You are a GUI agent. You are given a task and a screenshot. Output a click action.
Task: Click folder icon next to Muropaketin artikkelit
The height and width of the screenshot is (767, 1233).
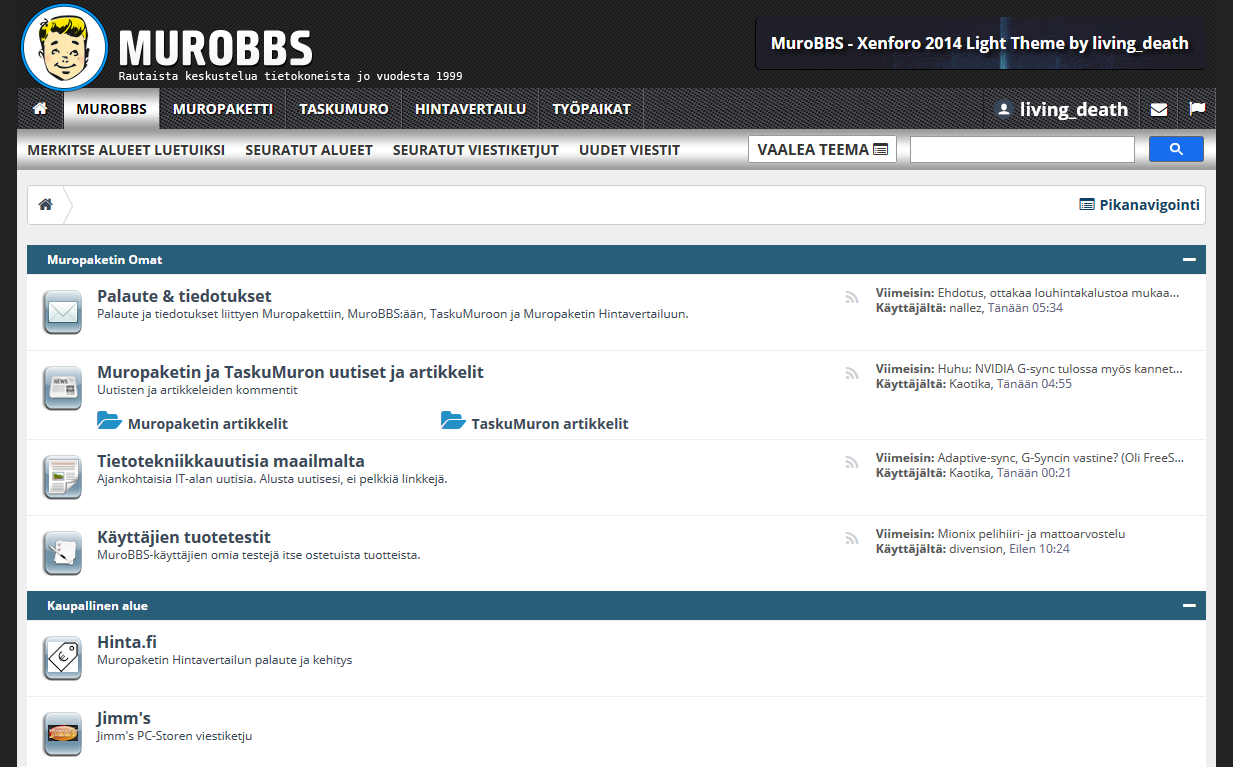pos(109,421)
